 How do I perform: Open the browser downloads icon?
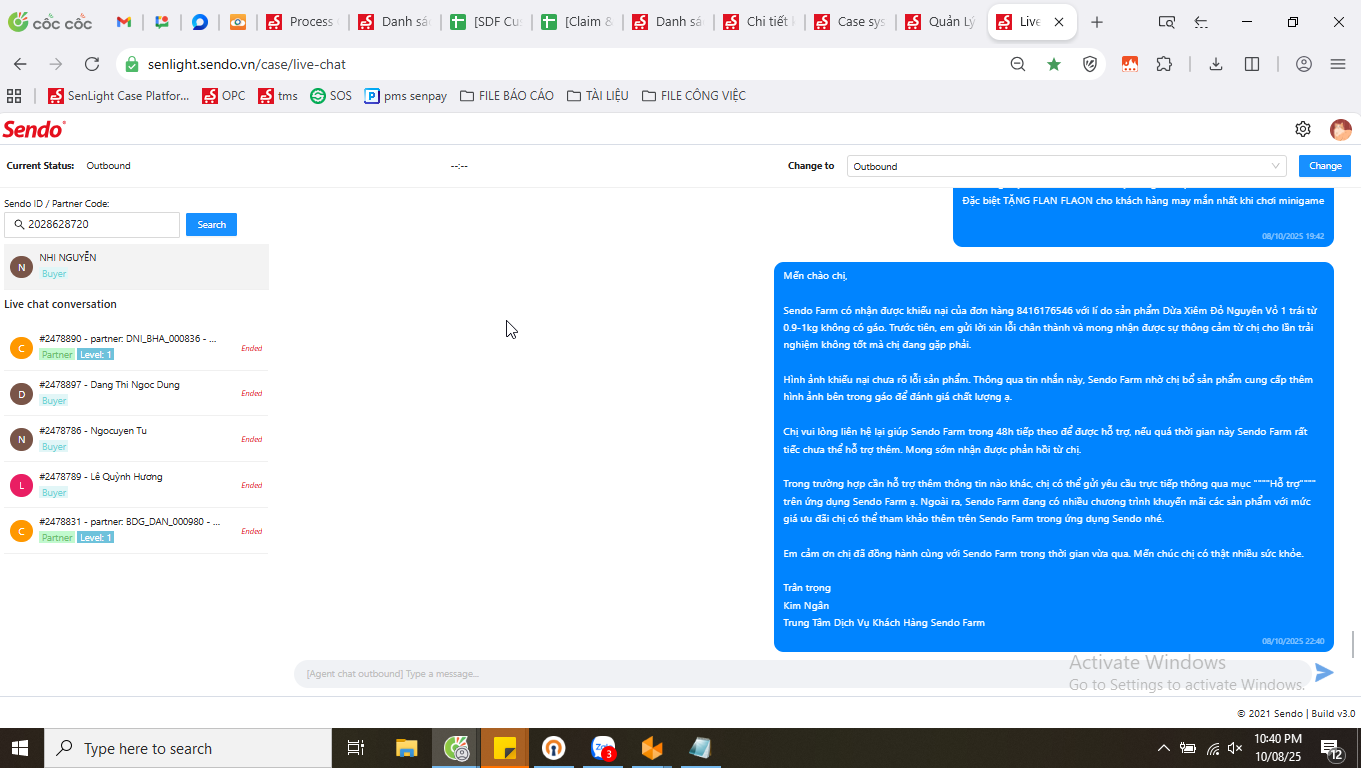coord(1216,64)
